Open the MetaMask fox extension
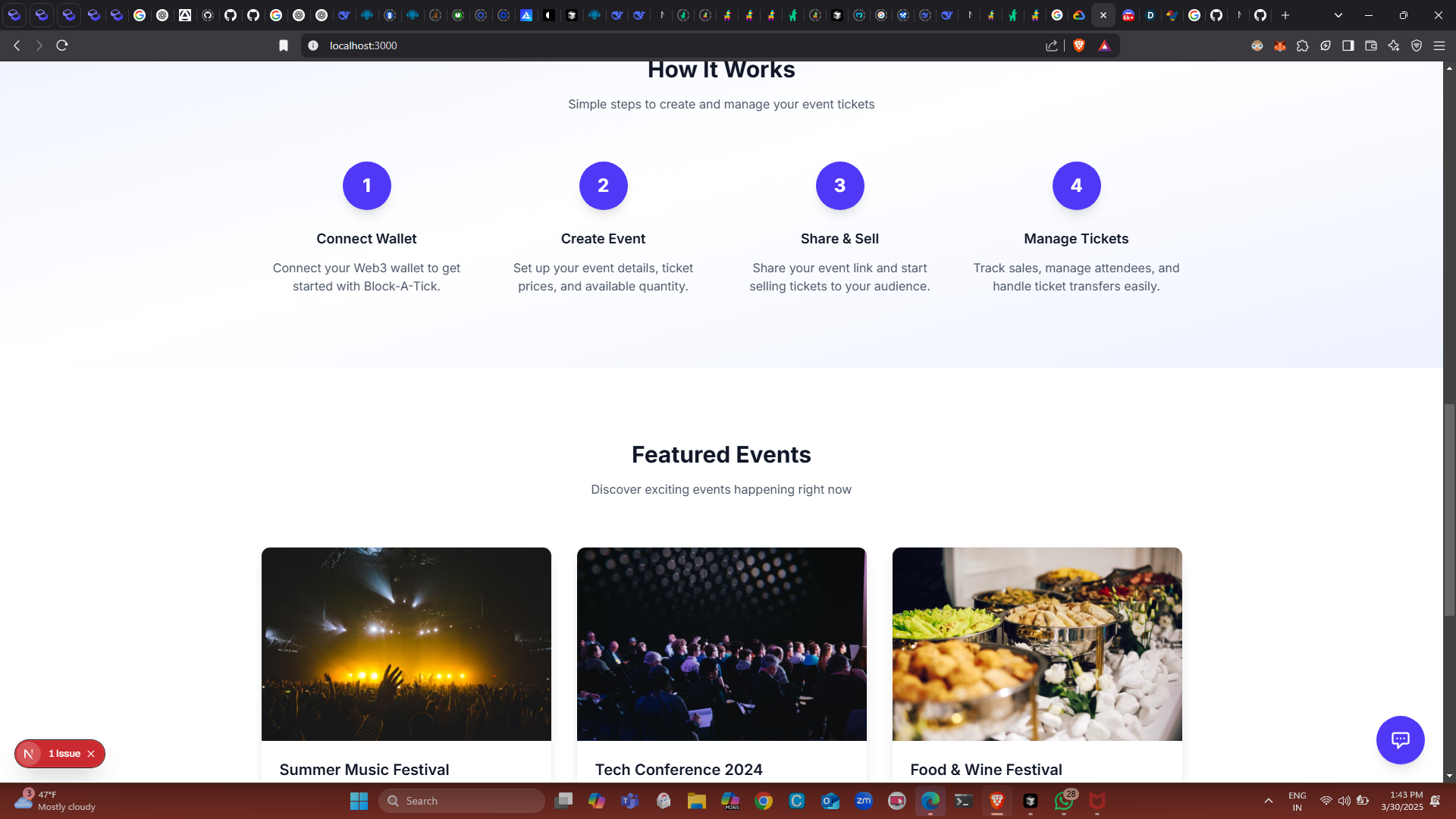The image size is (1456, 819). (x=1280, y=45)
